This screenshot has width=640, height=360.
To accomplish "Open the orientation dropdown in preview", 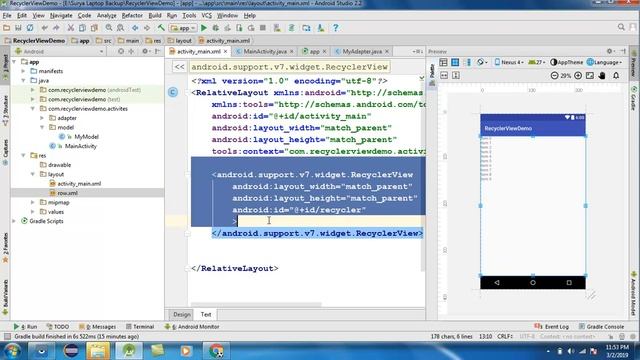I will coord(482,62).
